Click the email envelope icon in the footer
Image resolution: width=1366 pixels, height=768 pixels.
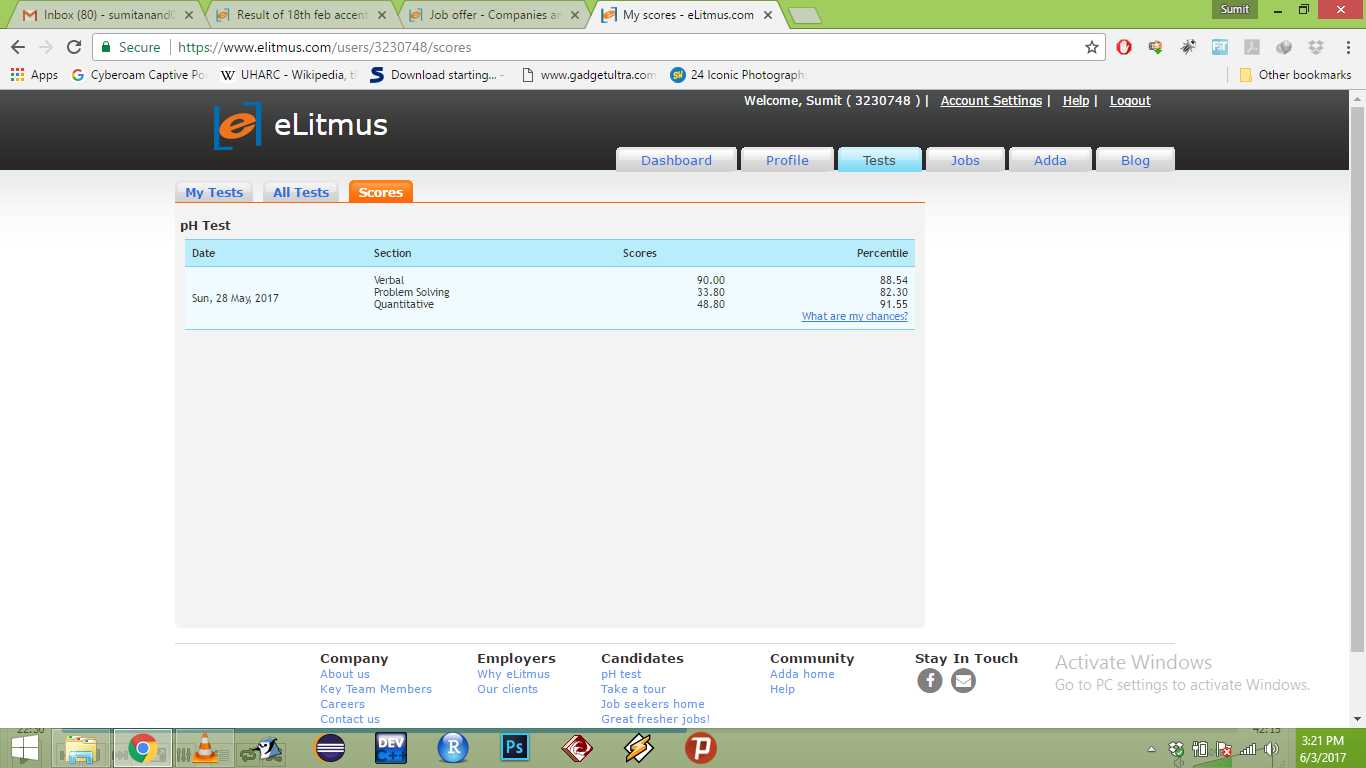coord(963,681)
